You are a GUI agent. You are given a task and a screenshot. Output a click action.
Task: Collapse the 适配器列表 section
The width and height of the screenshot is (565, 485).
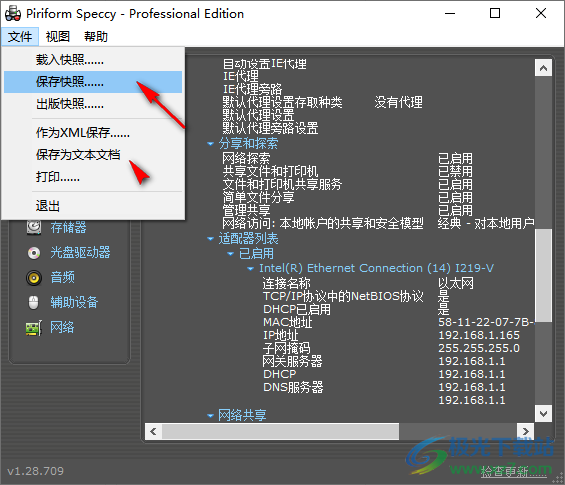point(210,239)
